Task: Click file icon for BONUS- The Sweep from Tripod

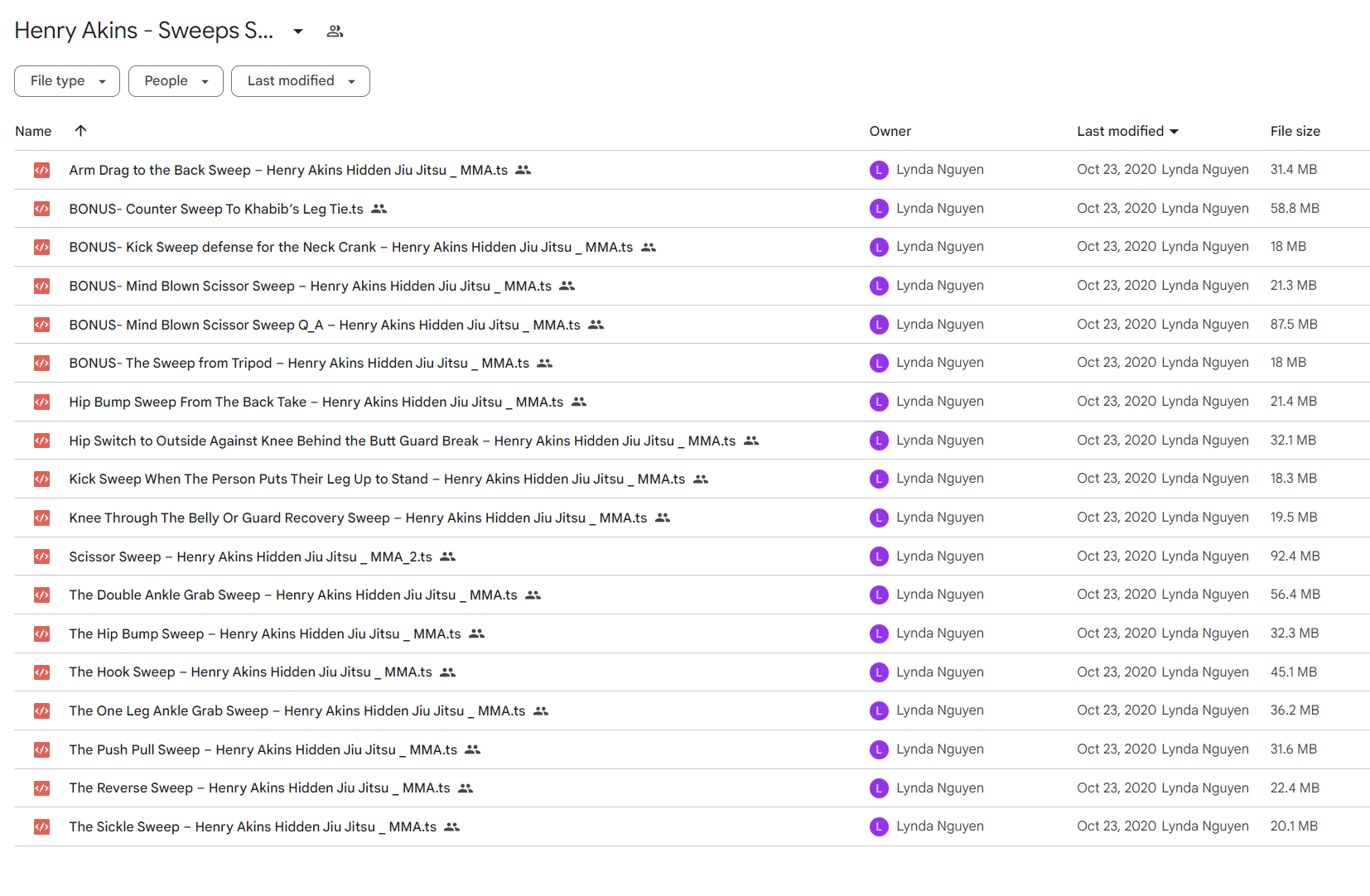Action: 41,363
